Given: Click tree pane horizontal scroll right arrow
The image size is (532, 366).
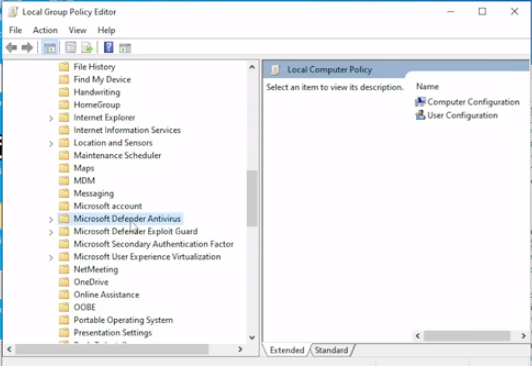Looking at the screenshot, I should [240, 349].
